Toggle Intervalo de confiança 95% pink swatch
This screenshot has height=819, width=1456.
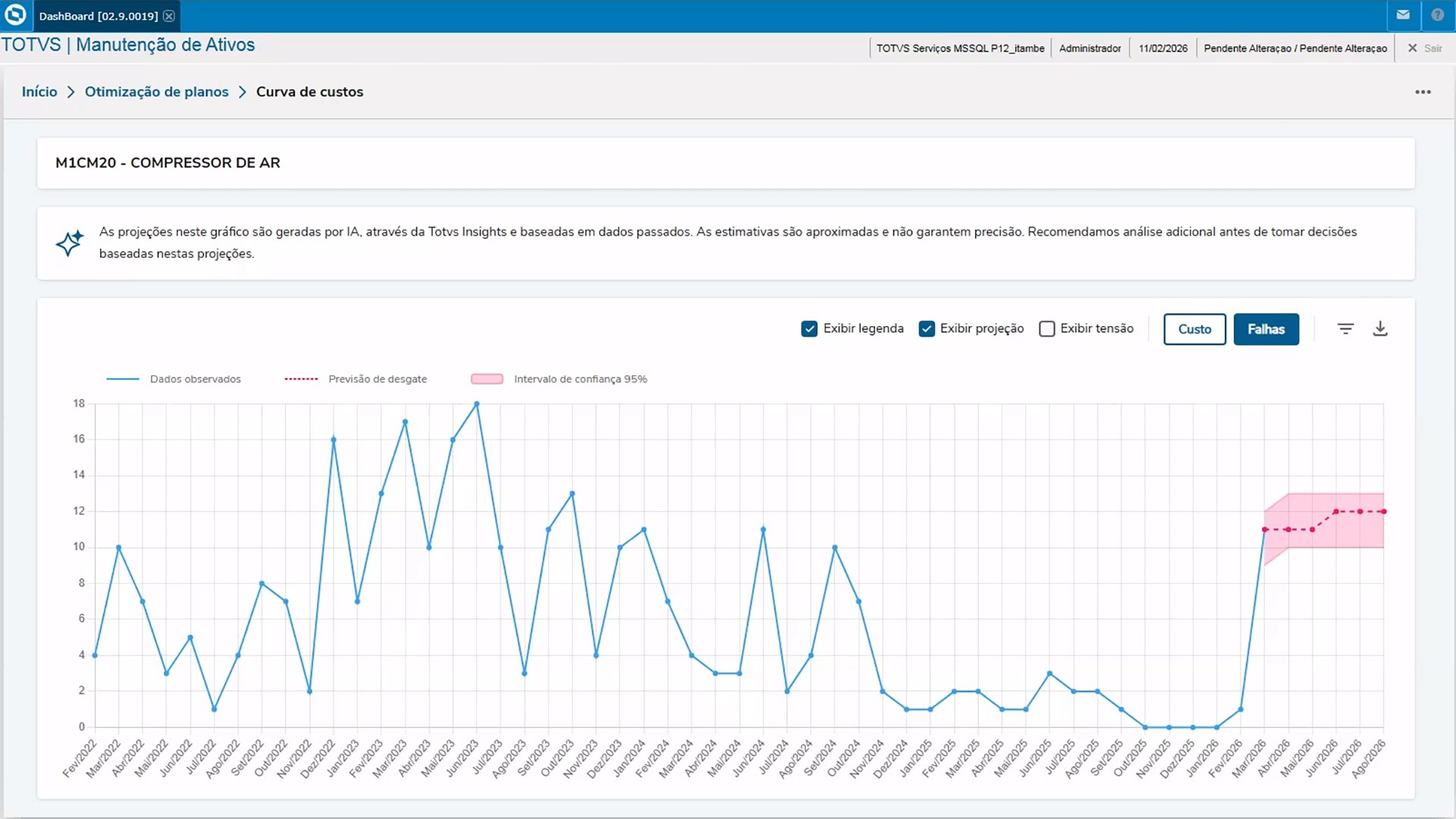pyautogui.click(x=487, y=379)
